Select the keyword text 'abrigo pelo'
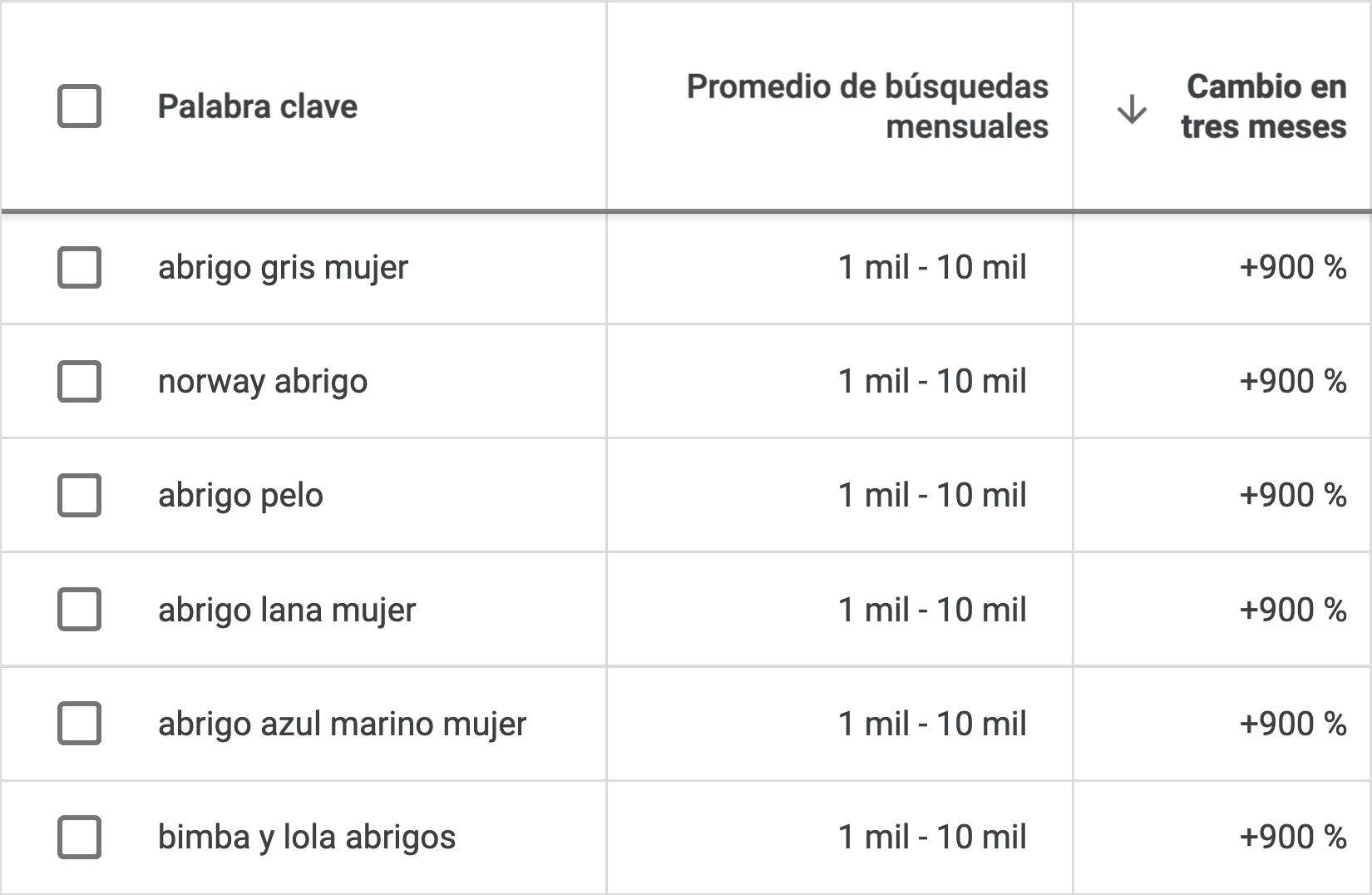The width and height of the screenshot is (1372, 895). (239, 495)
